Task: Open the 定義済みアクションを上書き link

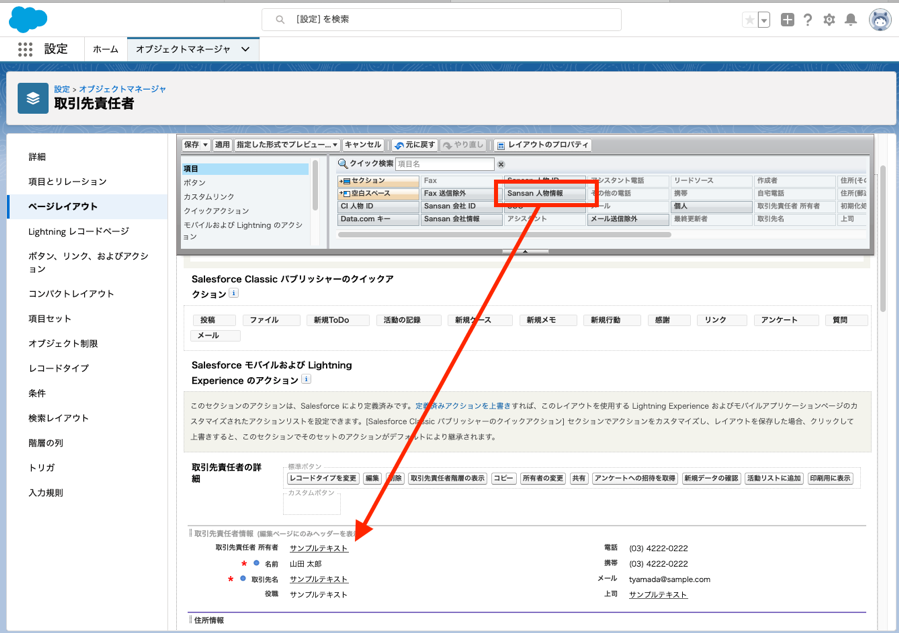Action: (x=463, y=406)
